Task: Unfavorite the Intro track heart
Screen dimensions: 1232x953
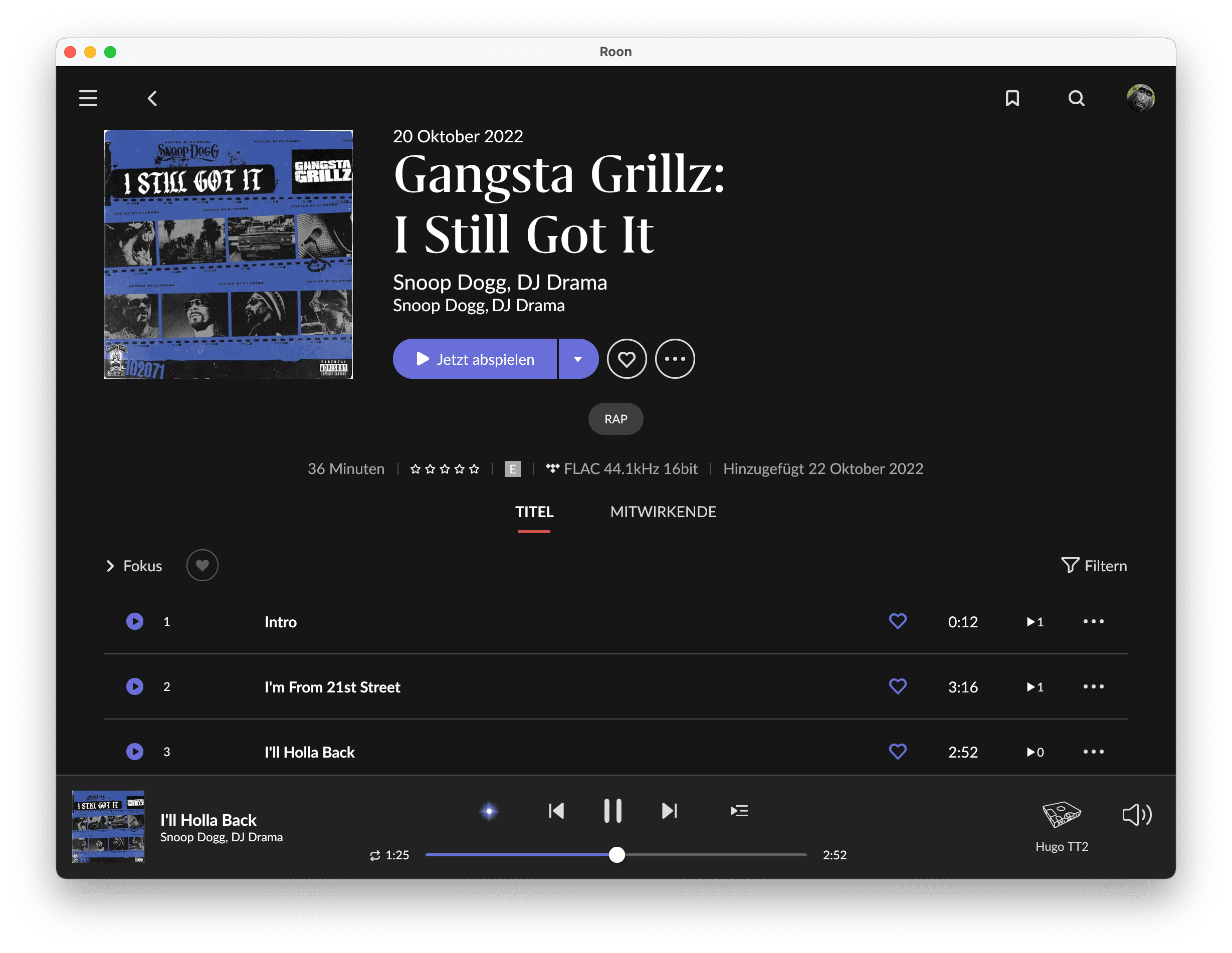Action: pyautogui.click(x=898, y=621)
